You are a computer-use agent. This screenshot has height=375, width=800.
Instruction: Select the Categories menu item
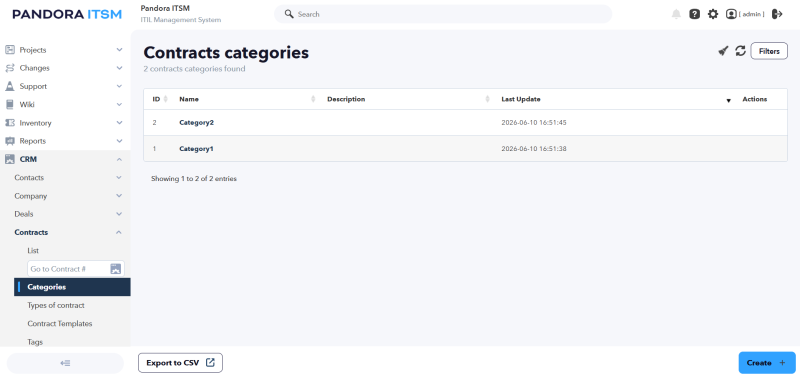point(72,287)
